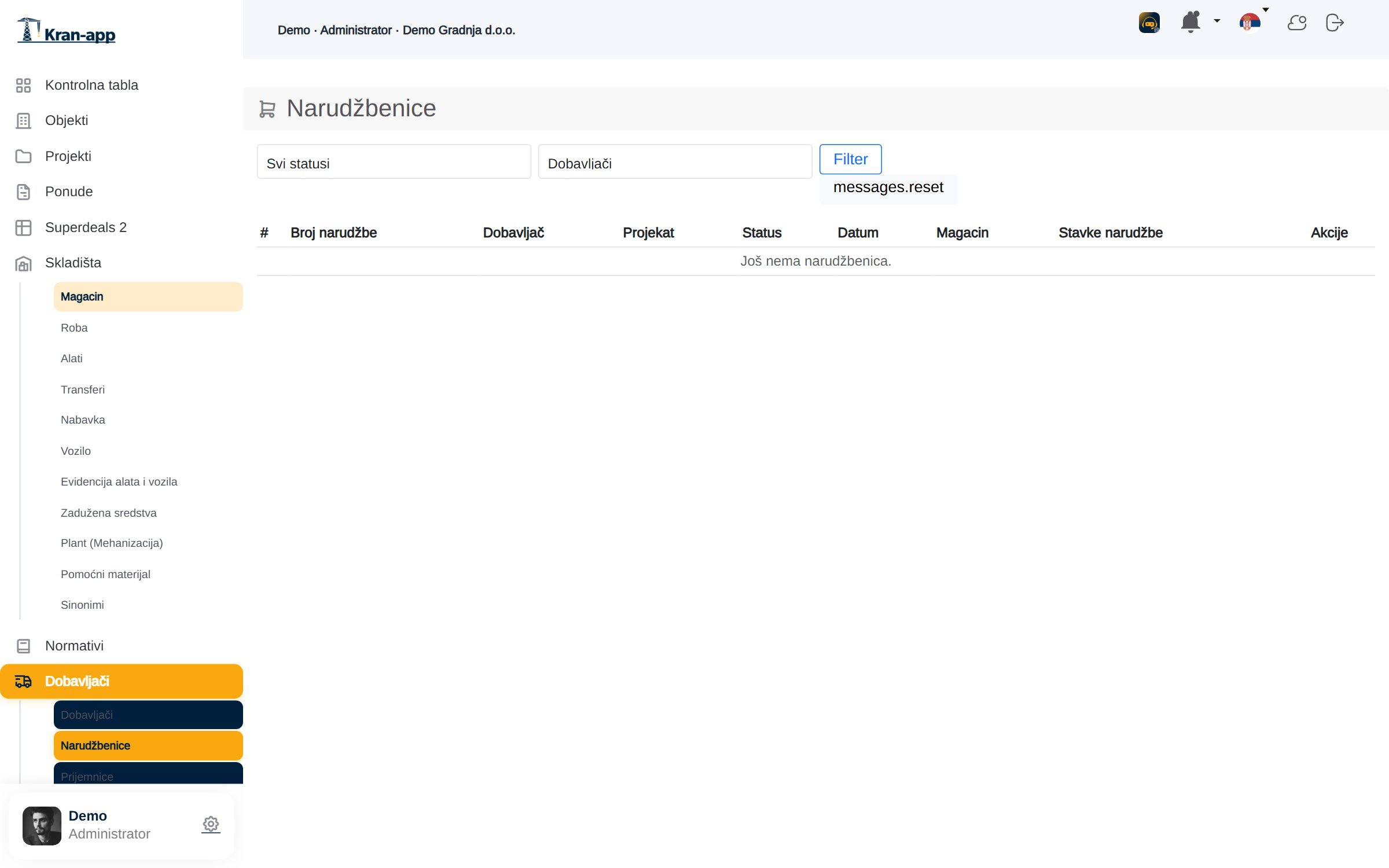Select Magacin submenu item

[x=148, y=297]
